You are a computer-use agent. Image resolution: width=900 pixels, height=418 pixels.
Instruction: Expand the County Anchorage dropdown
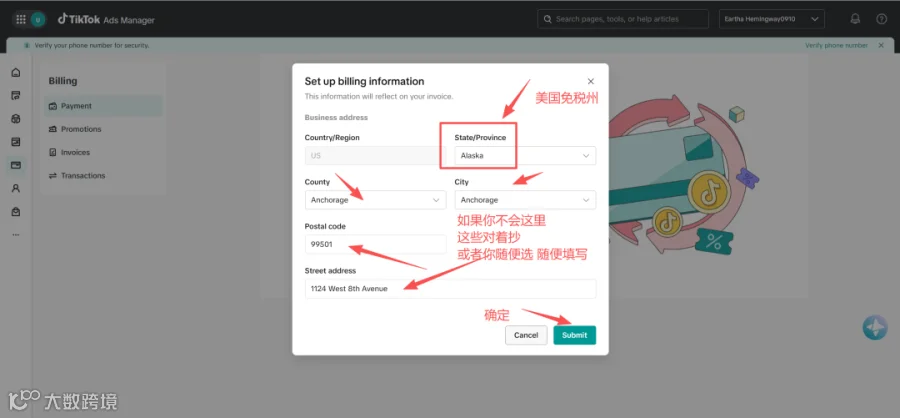click(375, 200)
